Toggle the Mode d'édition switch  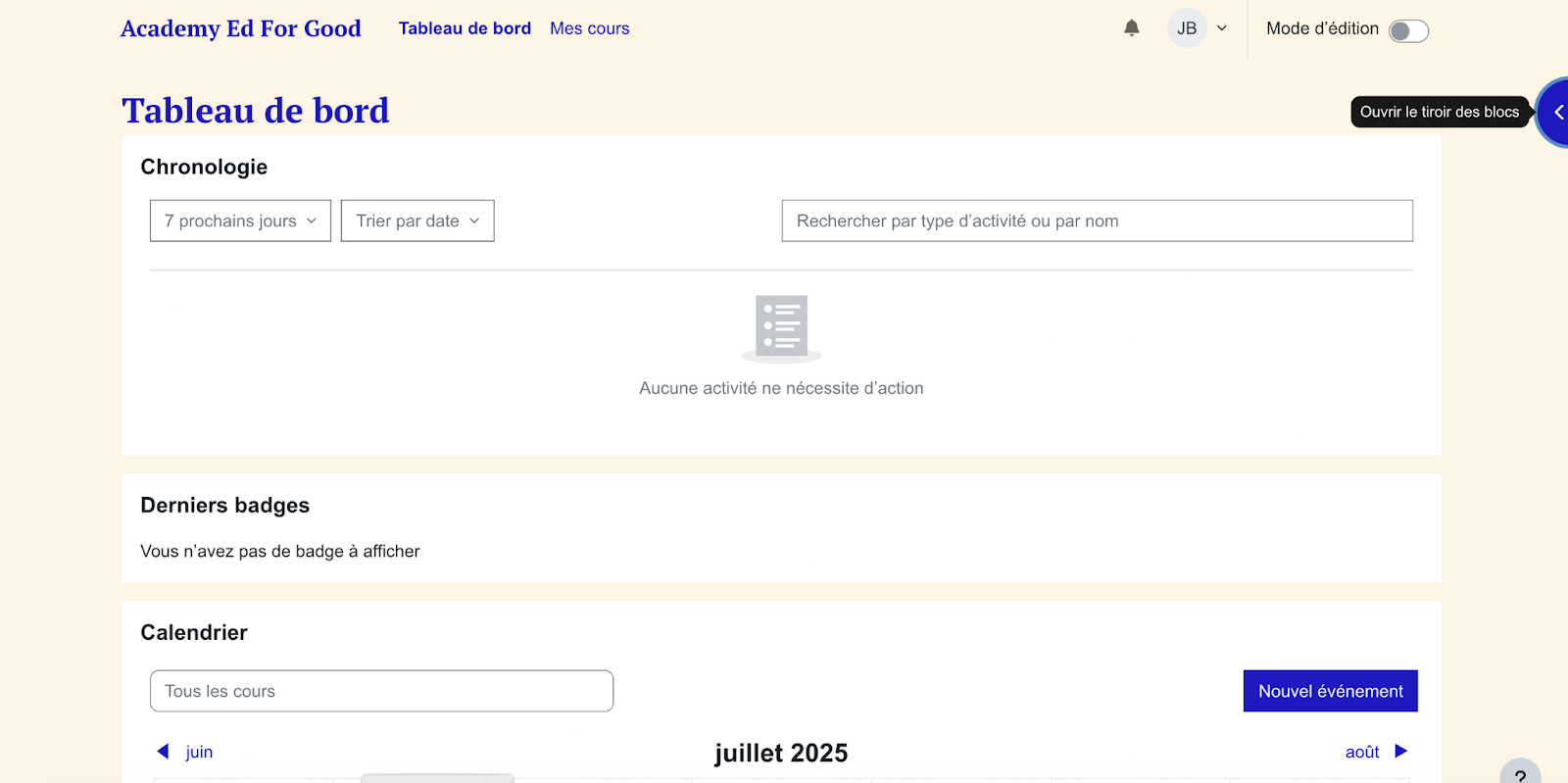coord(1408,30)
